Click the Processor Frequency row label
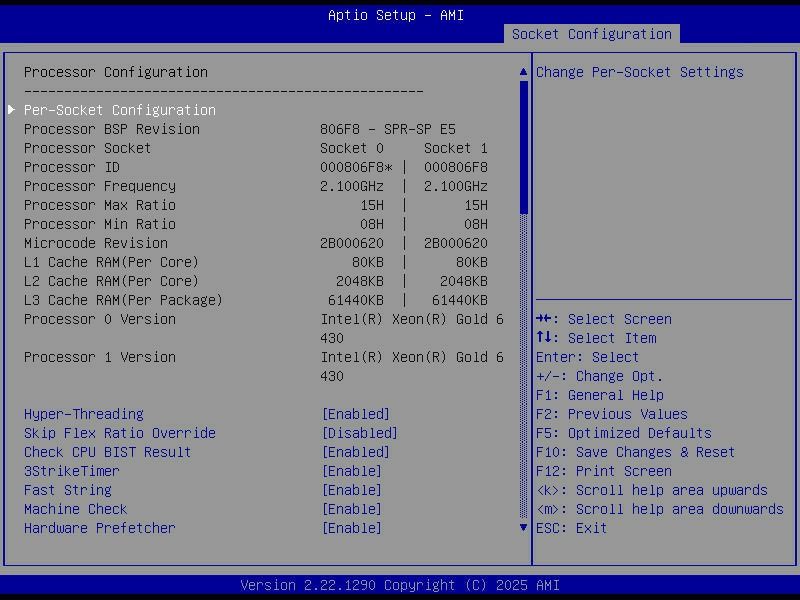Screen dimensions: 800x600 [99, 186]
